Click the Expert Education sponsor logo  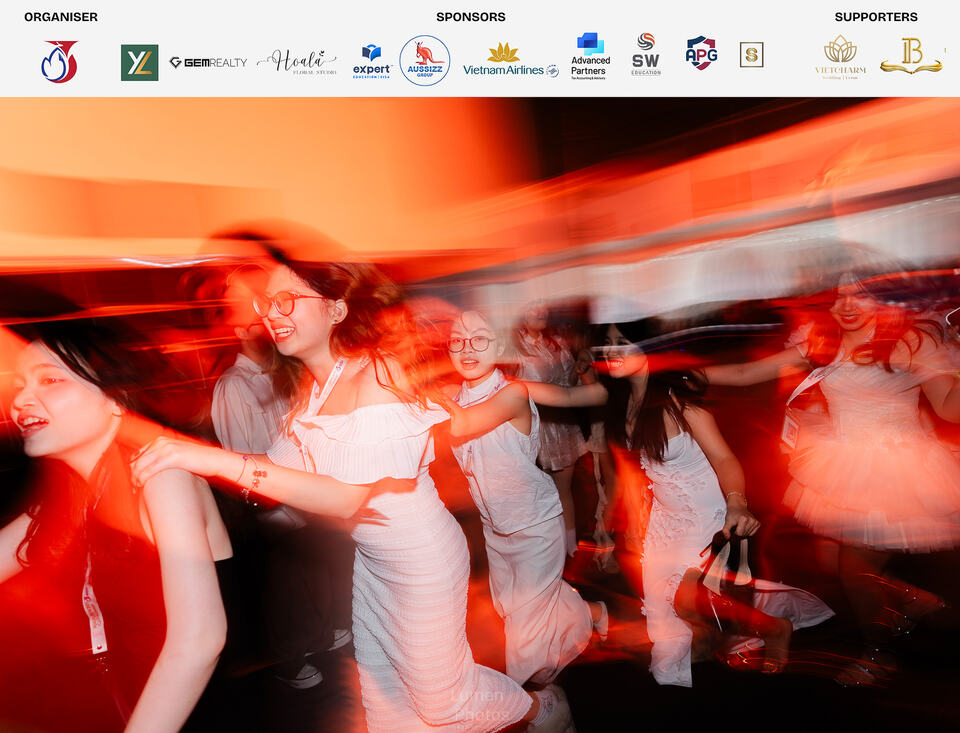click(372, 61)
